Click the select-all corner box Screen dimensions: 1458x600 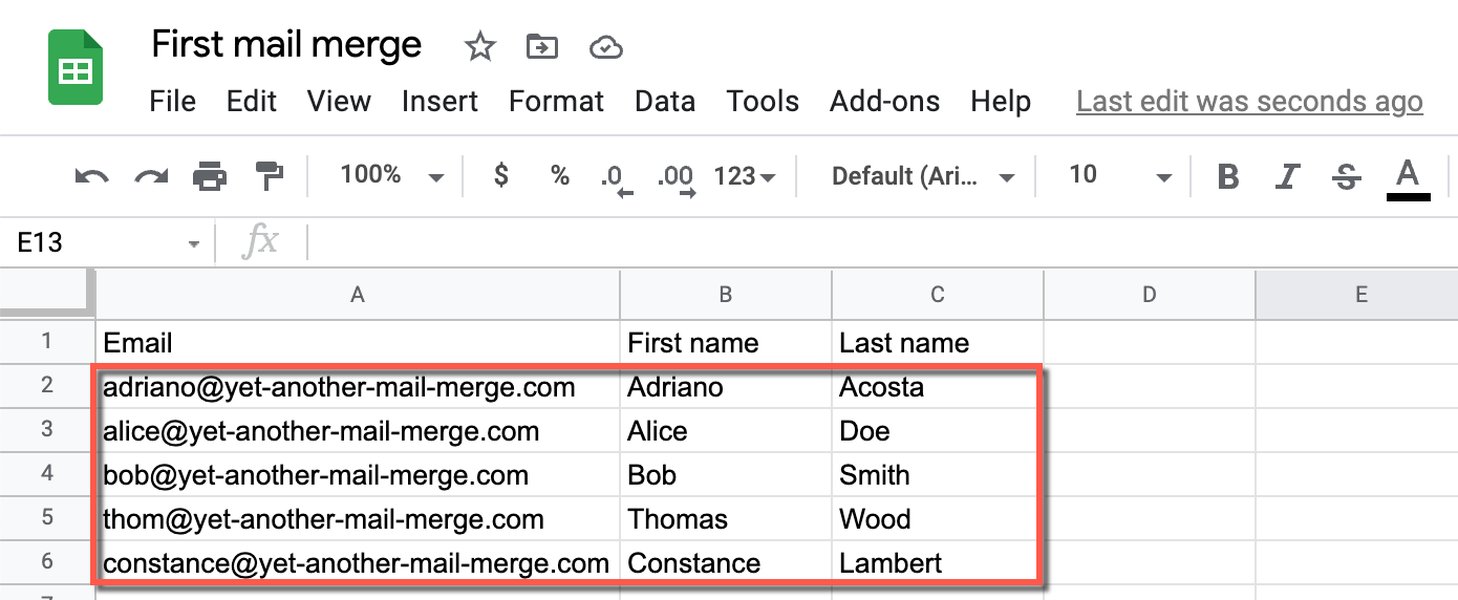pyautogui.click(x=47, y=295)
